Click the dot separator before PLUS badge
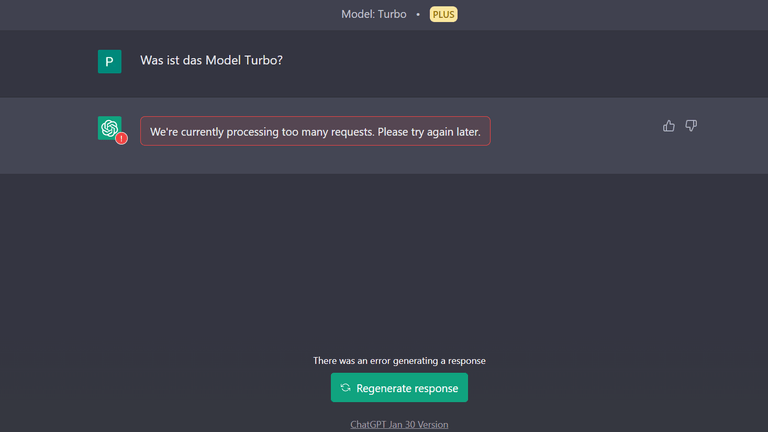Screen dimensions: 768x432 pos(418,15)
